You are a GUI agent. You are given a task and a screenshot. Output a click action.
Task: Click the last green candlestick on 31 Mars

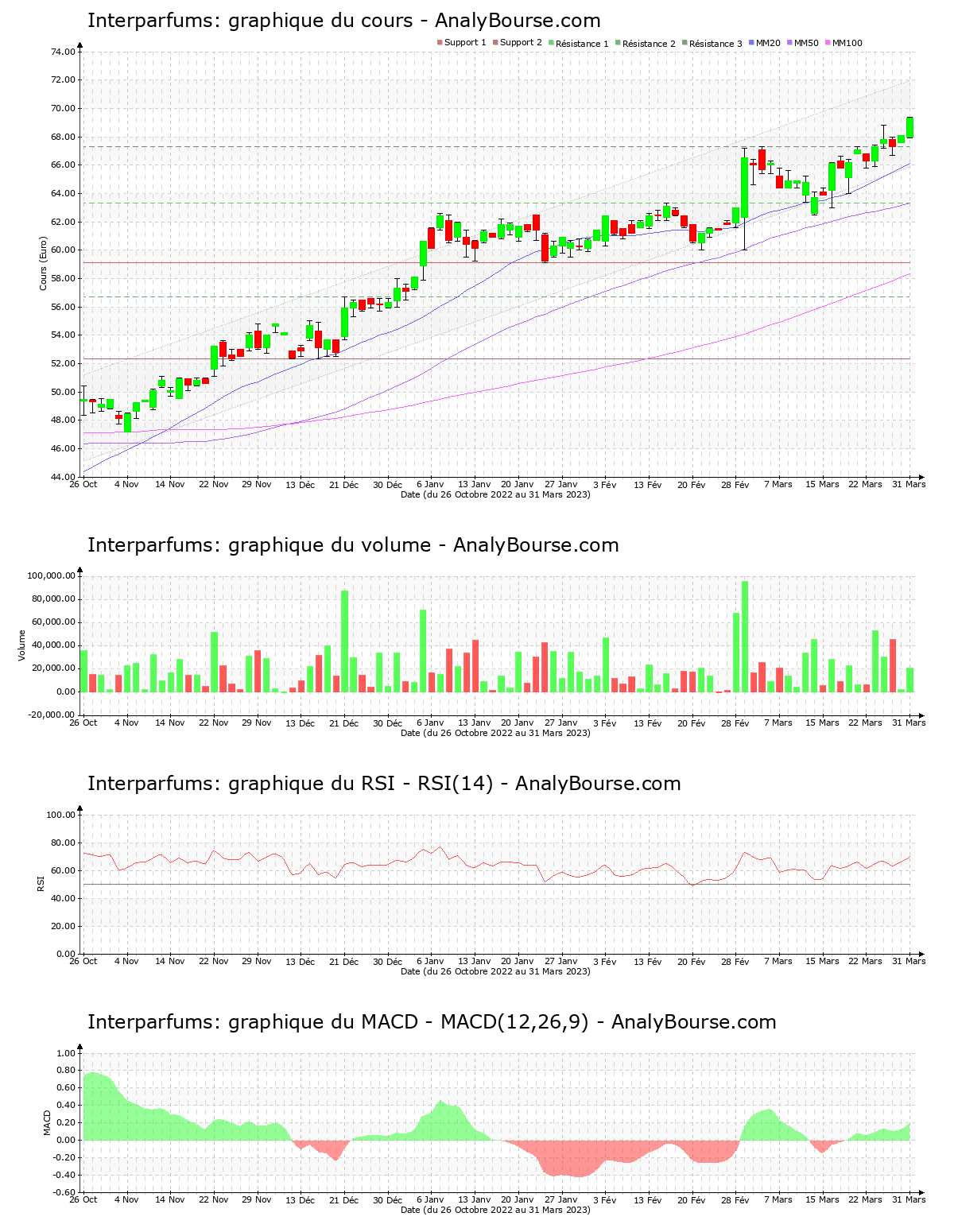point(909,127)
